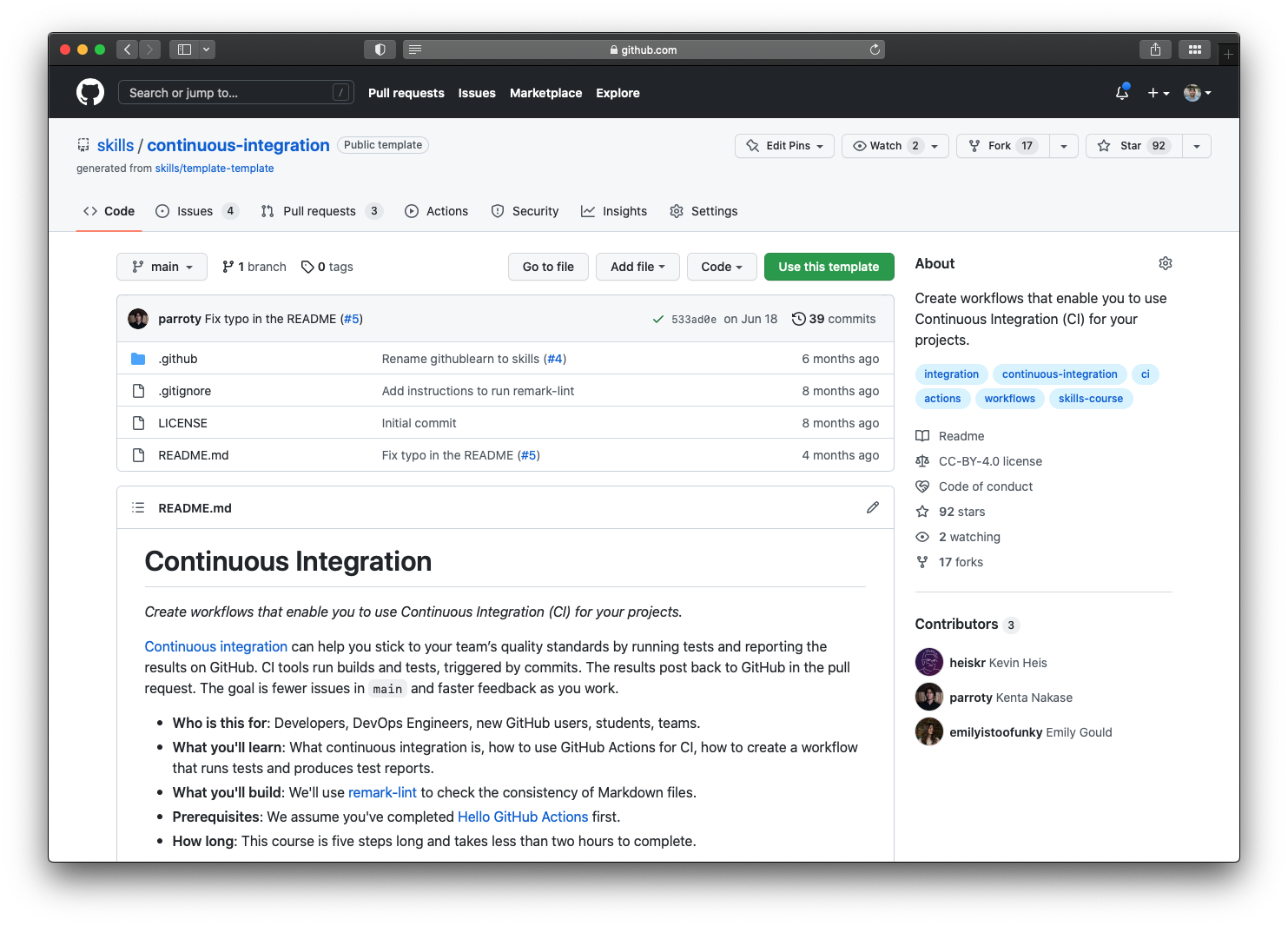Click the commit status checkmark icon
The image size is (1288, 926).
[658, 320]
